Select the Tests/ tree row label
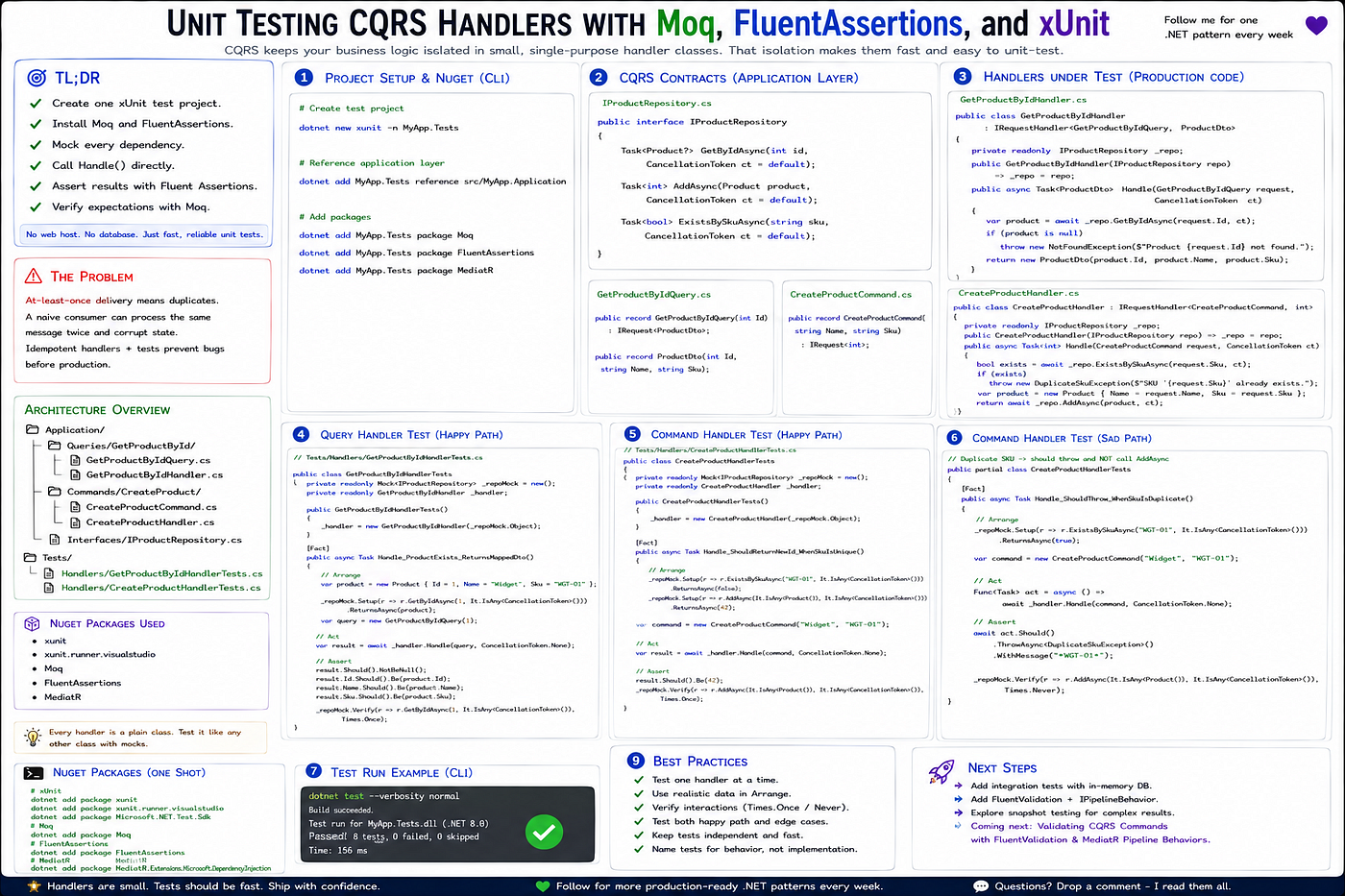 point(57,557)
